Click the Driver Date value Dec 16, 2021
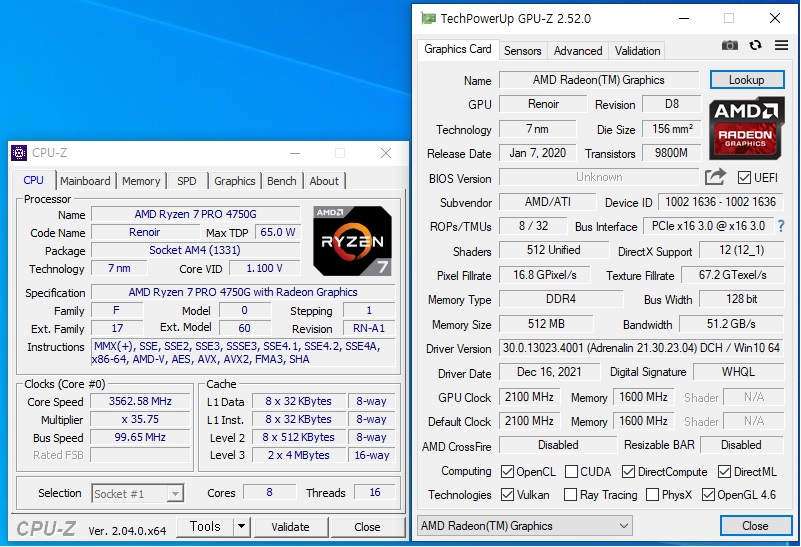801x547 pixels. 549,372
